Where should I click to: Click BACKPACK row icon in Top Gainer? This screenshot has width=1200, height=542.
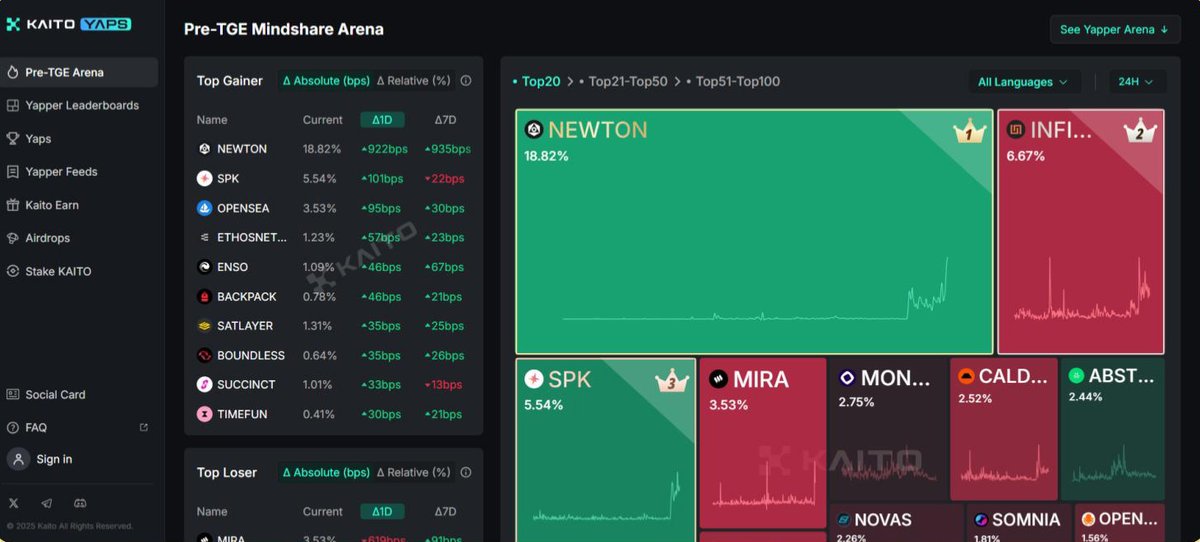(204, 296)
